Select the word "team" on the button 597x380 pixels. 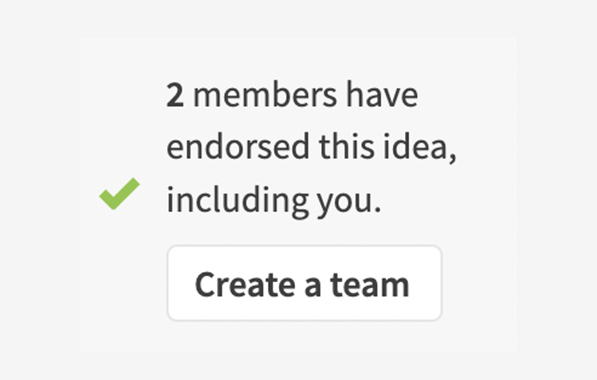pos(370,285)
